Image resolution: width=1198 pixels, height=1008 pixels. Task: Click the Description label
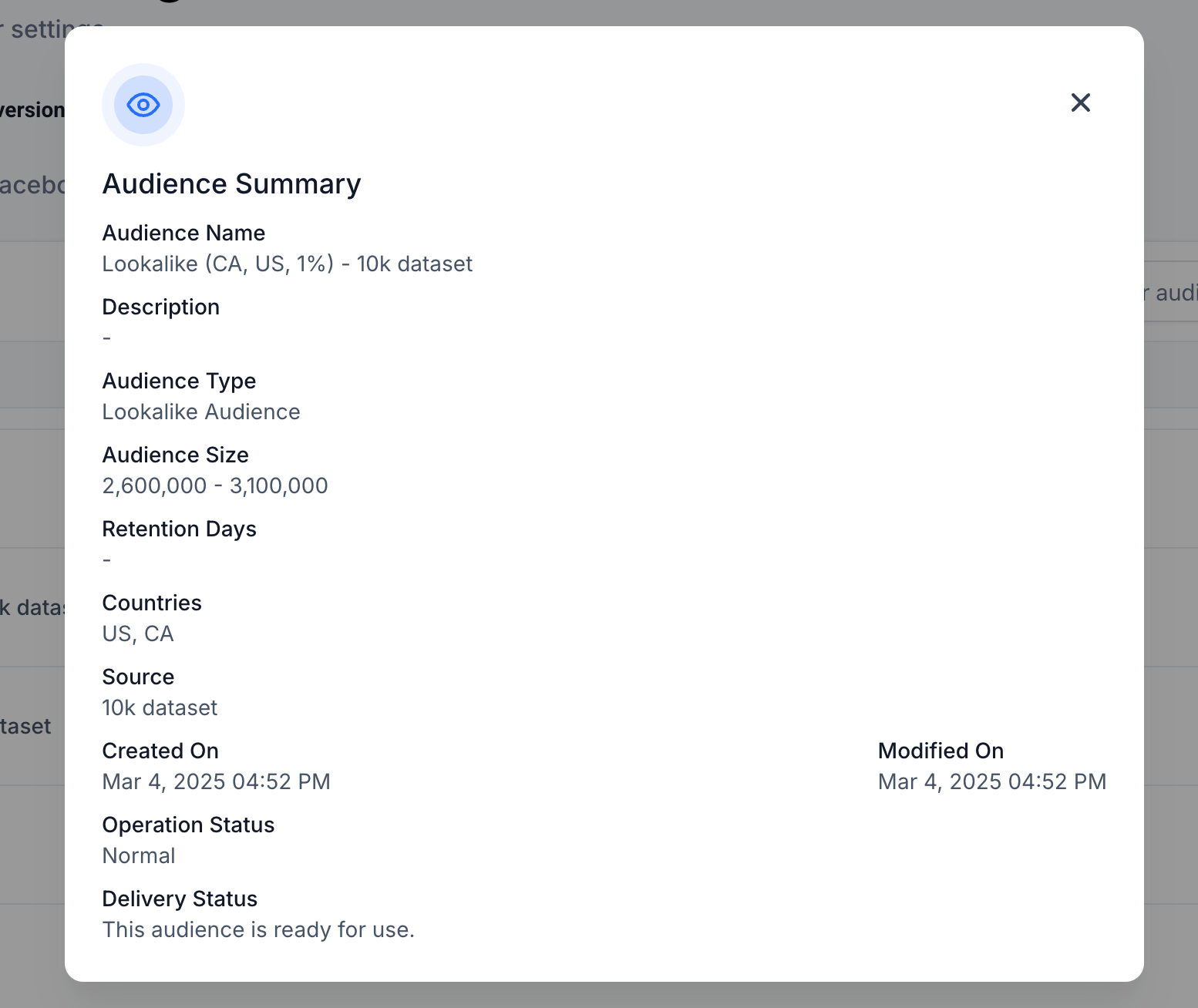pos(160,307)
